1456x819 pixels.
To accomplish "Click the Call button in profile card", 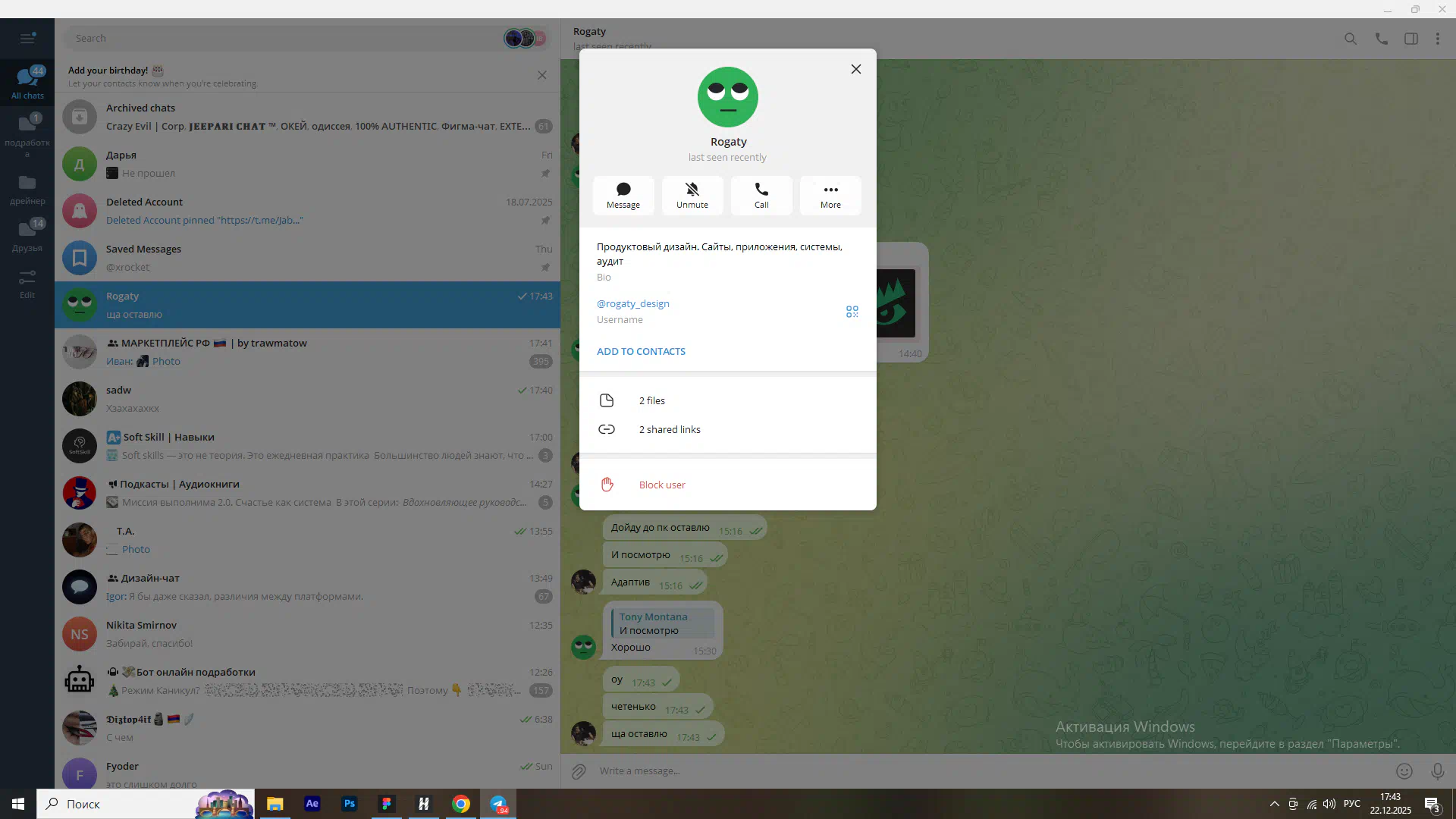I will coord(761,195).
